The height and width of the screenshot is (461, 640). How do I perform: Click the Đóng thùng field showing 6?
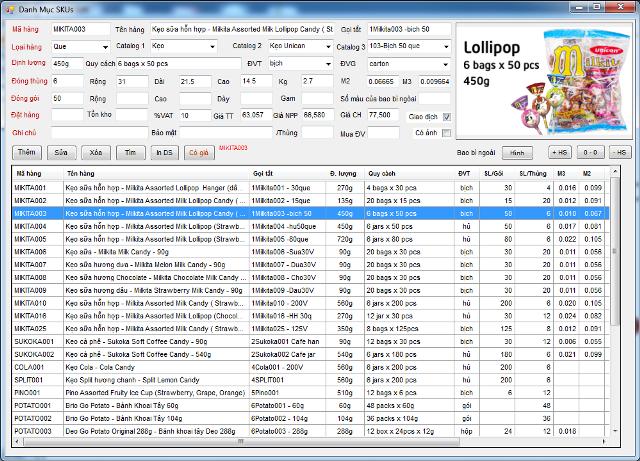[x=67, y=81]
